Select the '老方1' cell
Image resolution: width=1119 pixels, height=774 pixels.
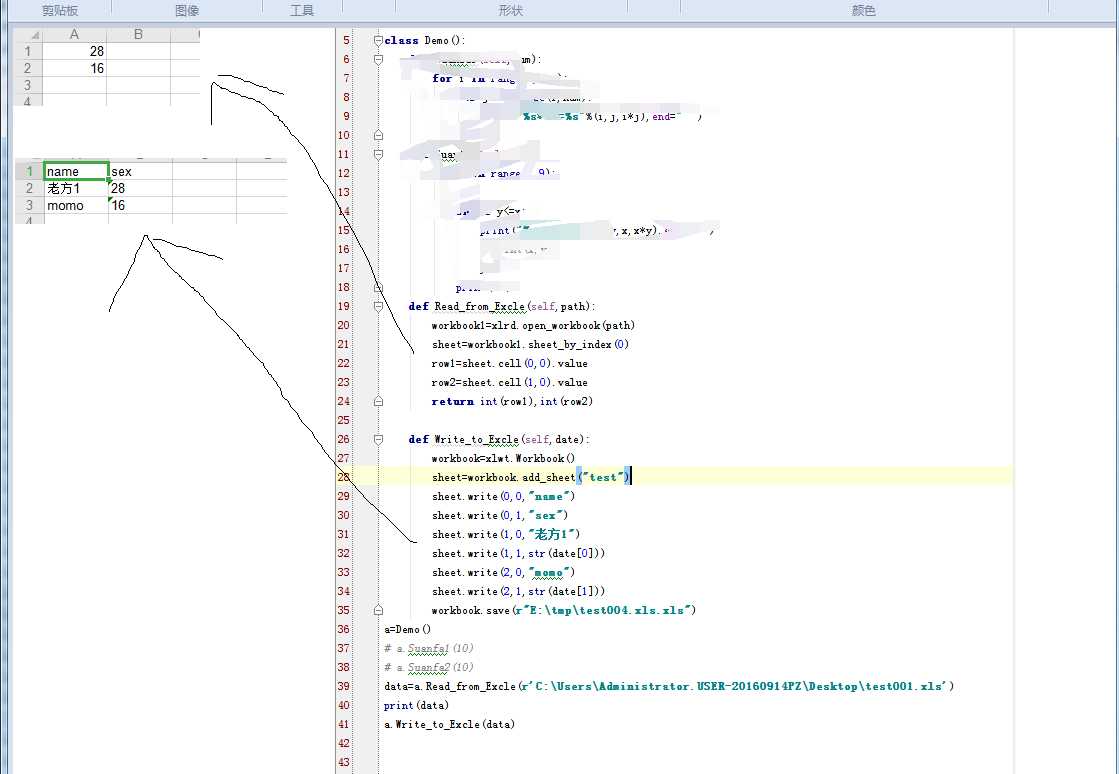[76, 188]
